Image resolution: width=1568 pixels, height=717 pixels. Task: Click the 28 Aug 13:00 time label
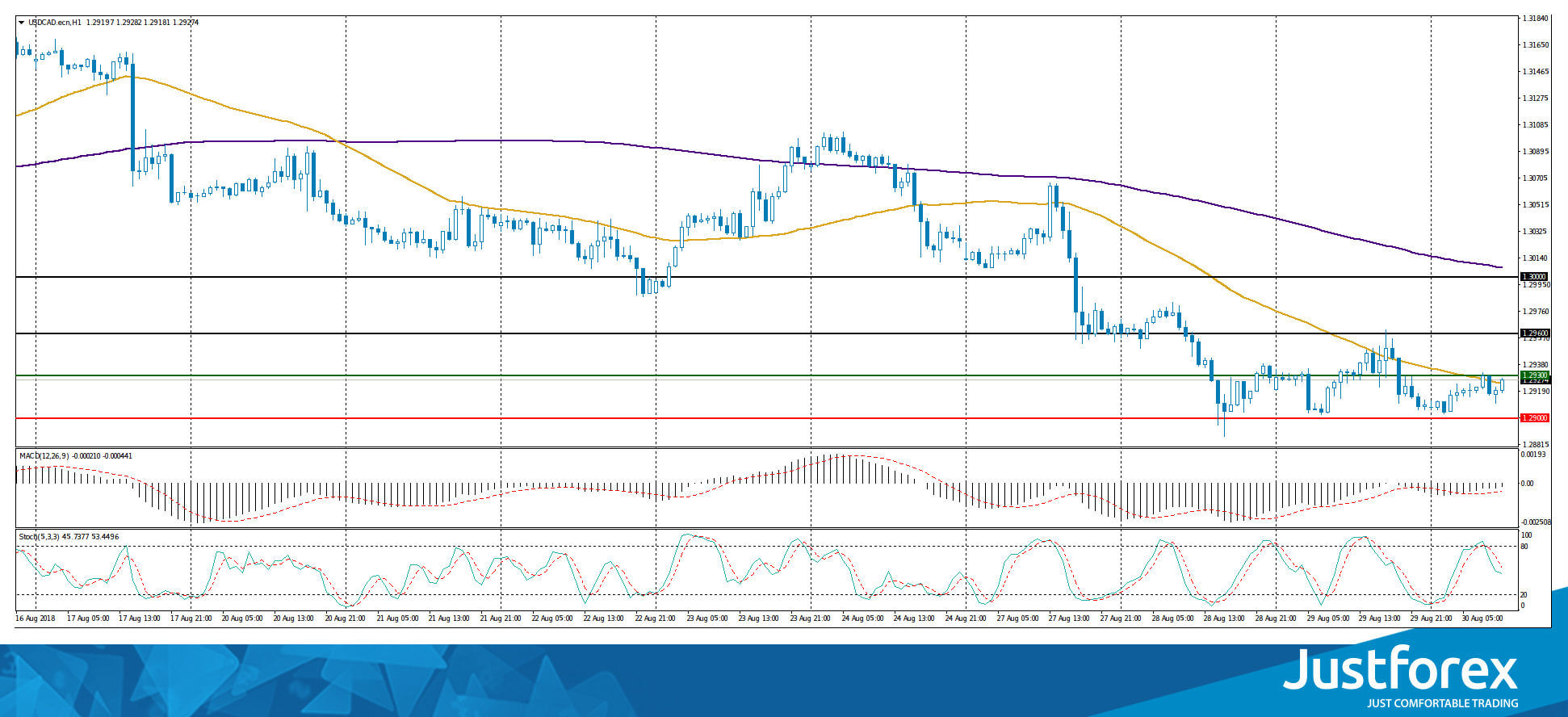1224,618
